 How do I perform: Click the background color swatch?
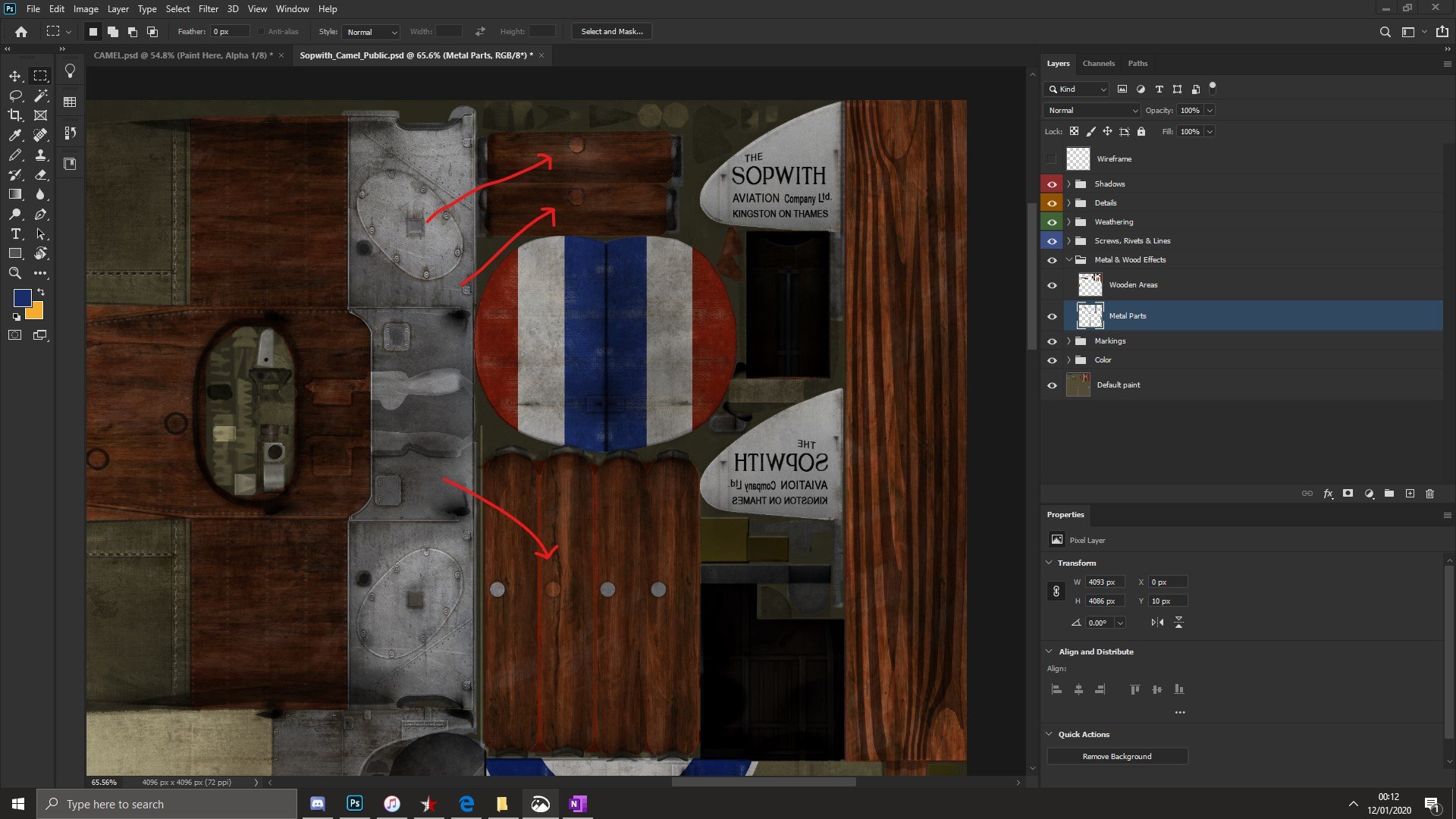tap(36, 312)
